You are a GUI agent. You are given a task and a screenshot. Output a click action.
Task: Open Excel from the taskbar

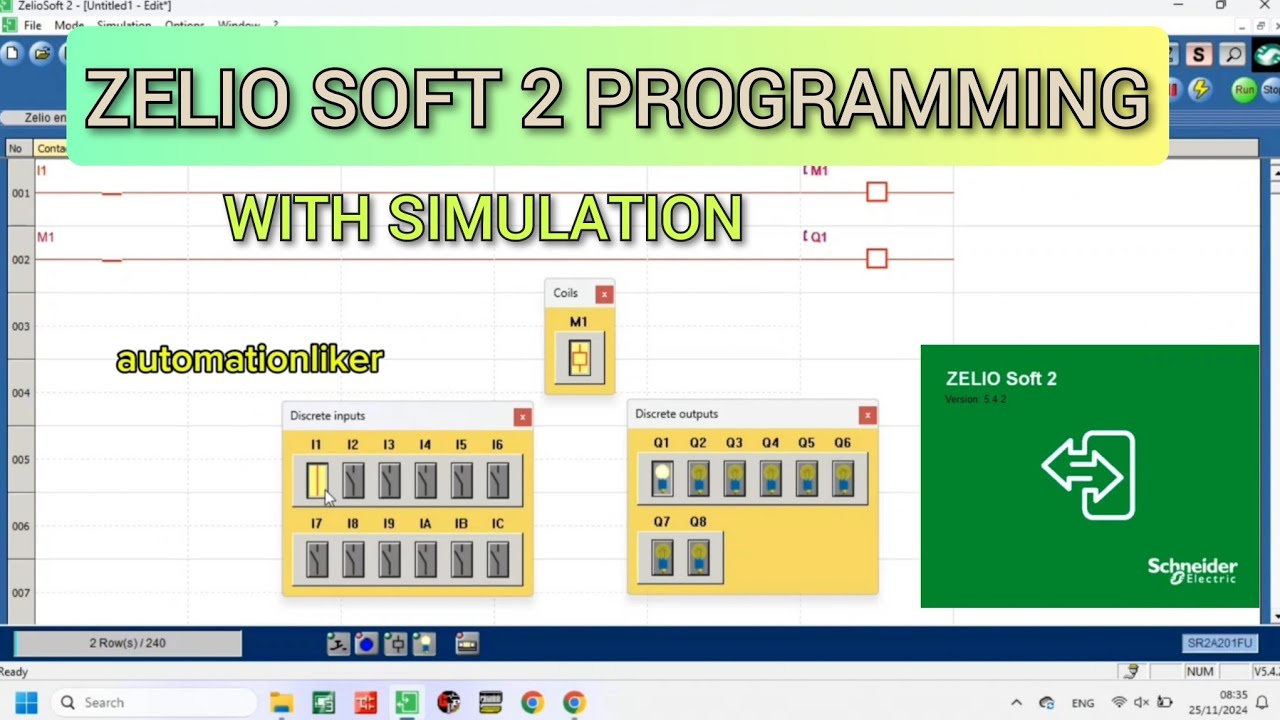tap(323, 703)
